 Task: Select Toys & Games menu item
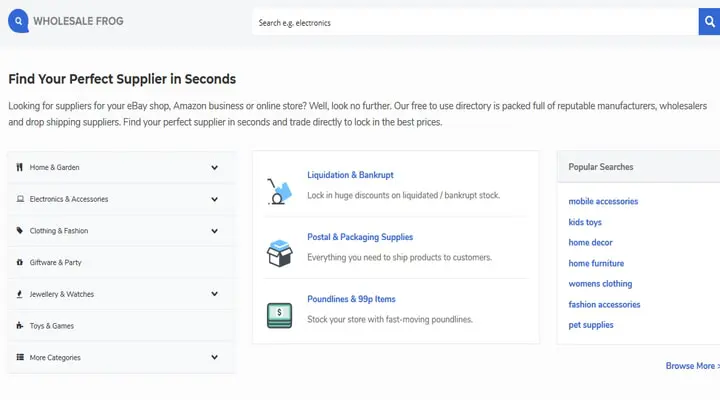(x=52, y=326)
